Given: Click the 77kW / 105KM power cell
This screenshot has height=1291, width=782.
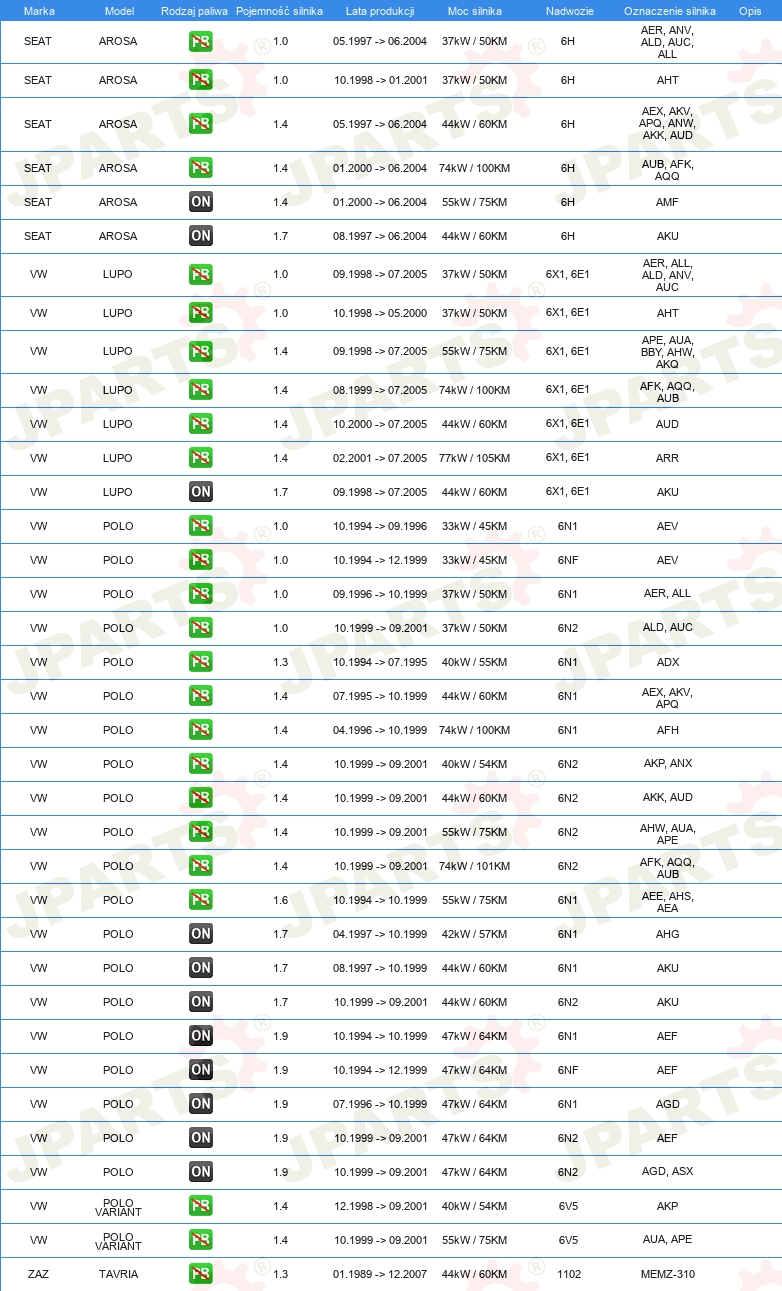Looking at the screenshot, I should click(x=474, y=458).
